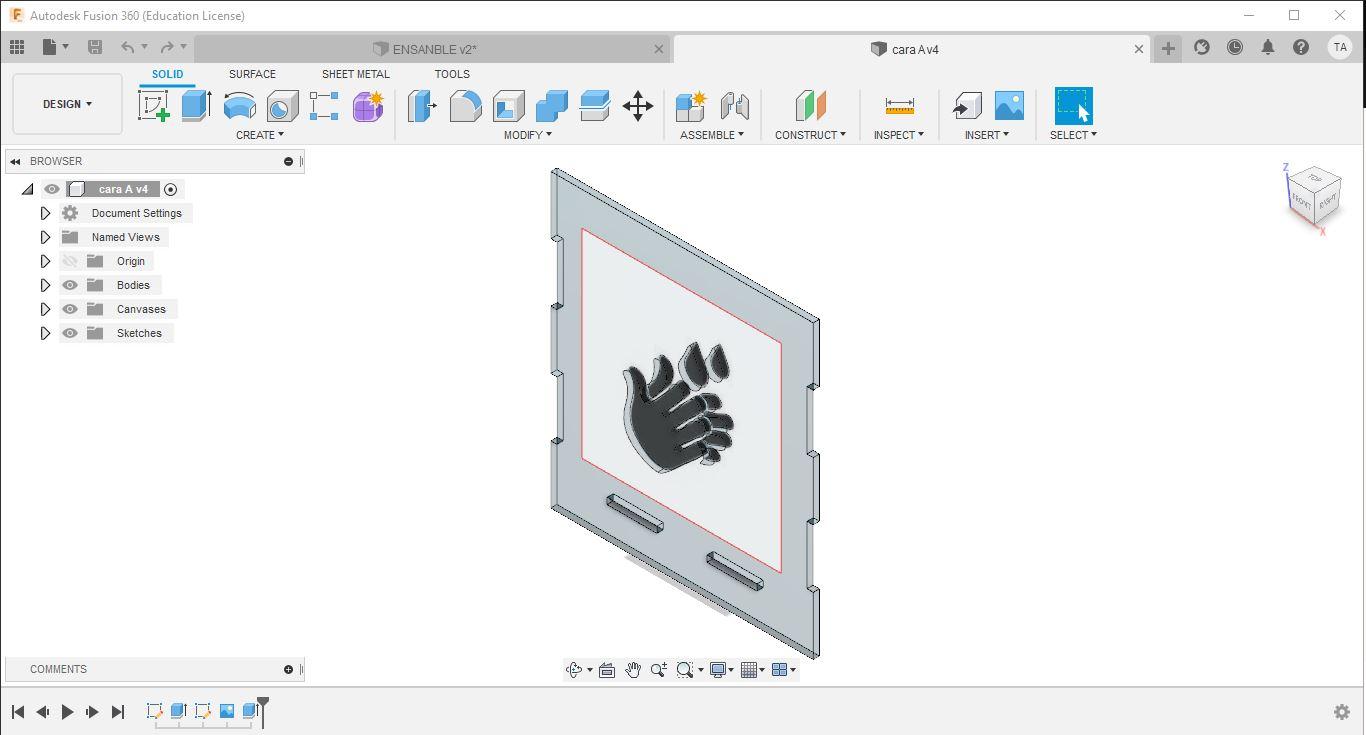Switch to the SHEET METAL tab
The height and width of the screenshot is (735, 1366).
coord(356,75)
